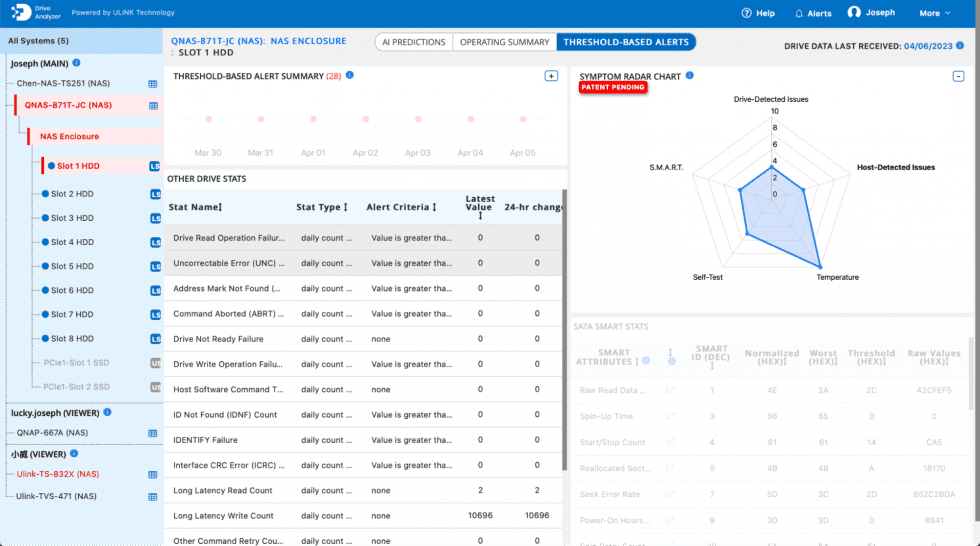Click the 04/06/2023 last received date
Screen dimensions: 980x546
click(x=936, y=46)
